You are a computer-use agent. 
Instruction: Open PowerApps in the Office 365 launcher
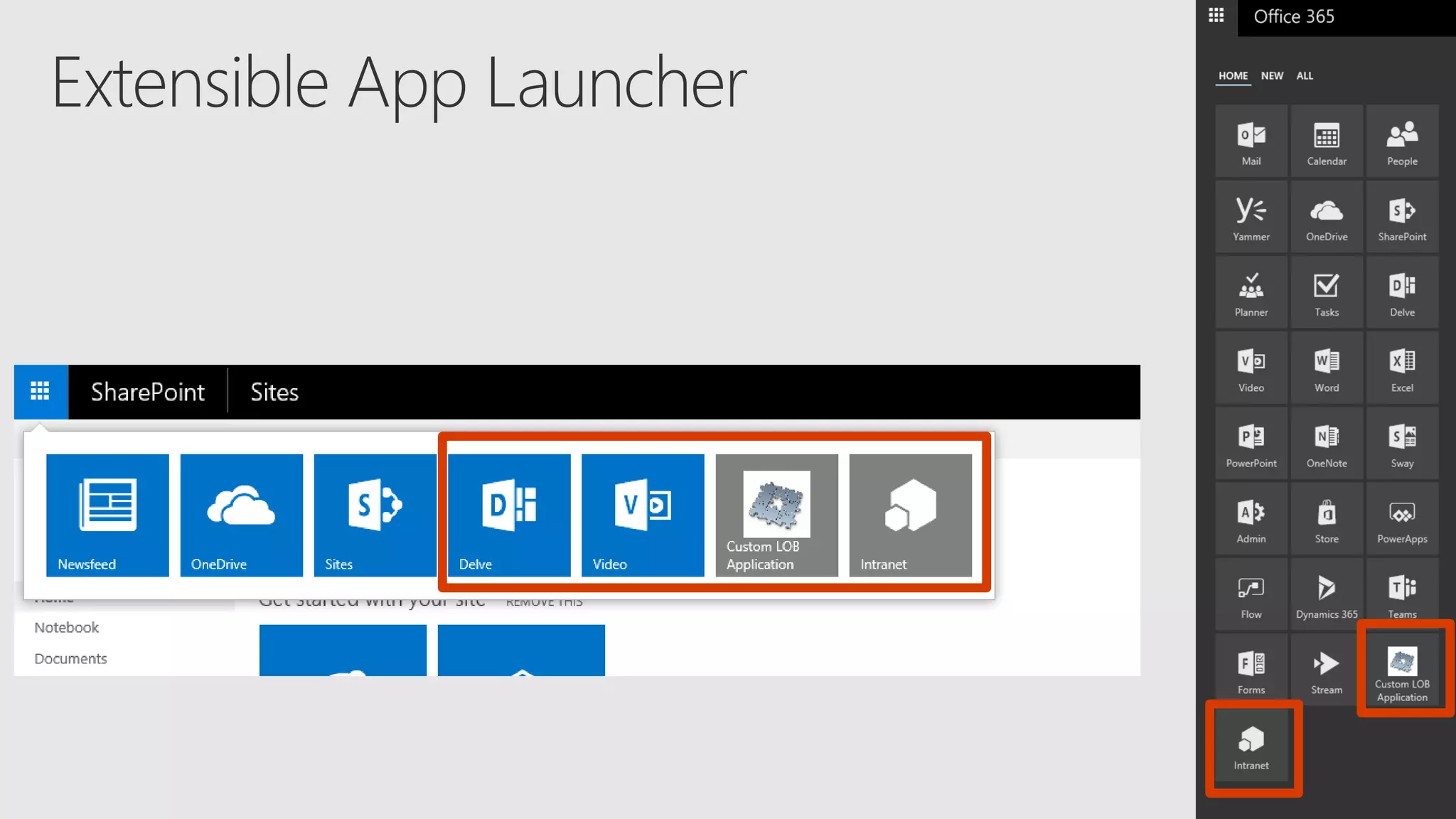coord(1401,519)
